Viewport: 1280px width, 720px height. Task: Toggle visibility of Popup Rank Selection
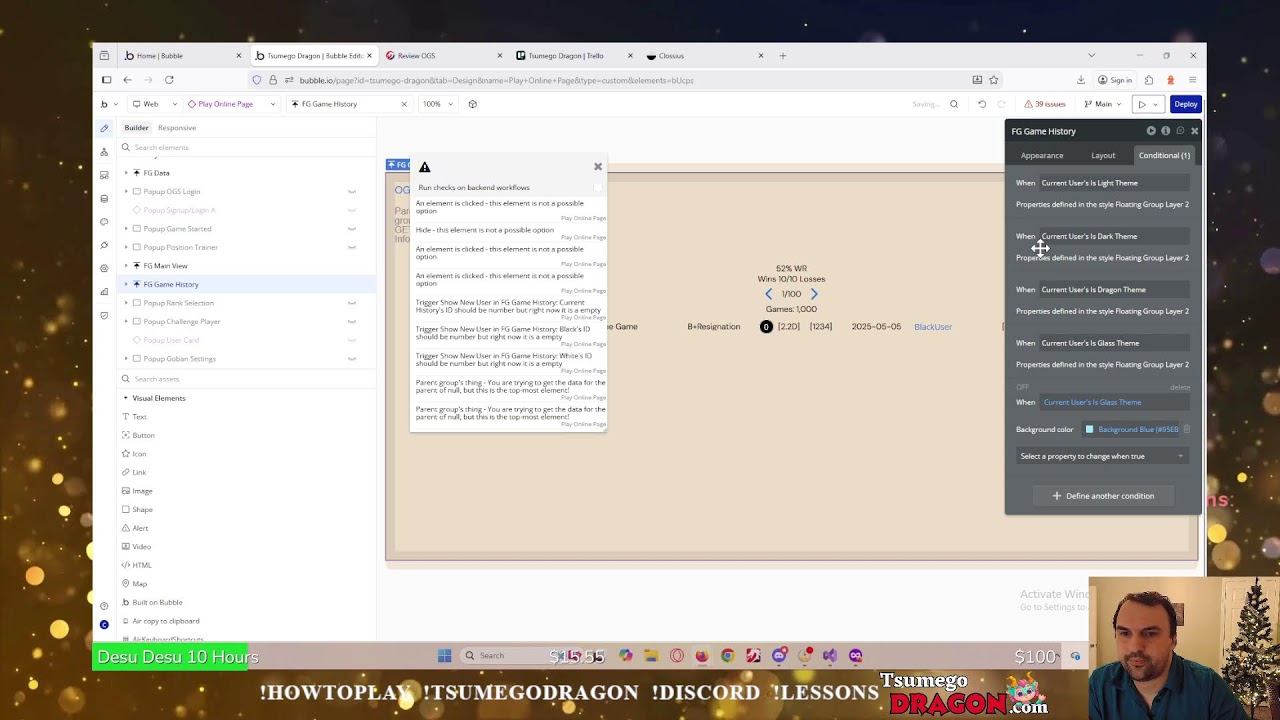click(x=352, y=303)
